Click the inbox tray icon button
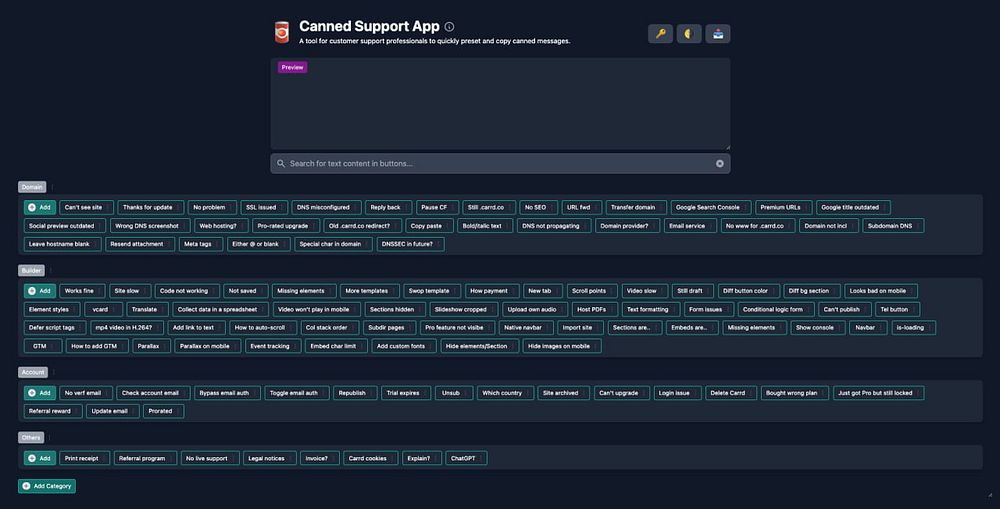1000x509 pixels. pos(717,34)
